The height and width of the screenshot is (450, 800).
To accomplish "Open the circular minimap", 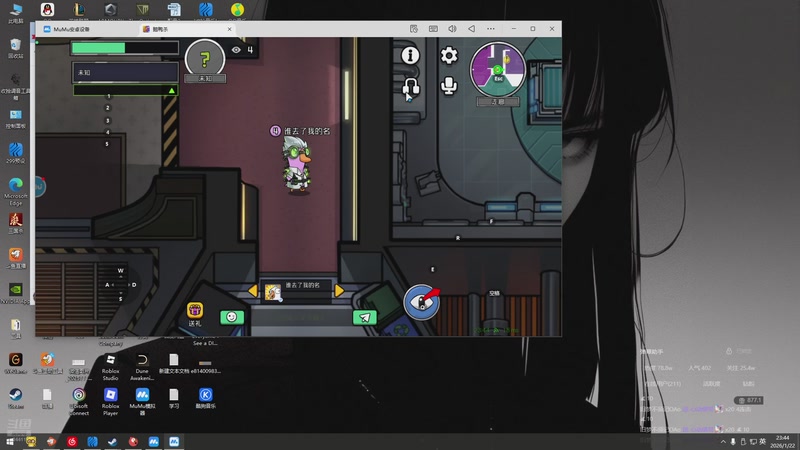I will 497,69.
